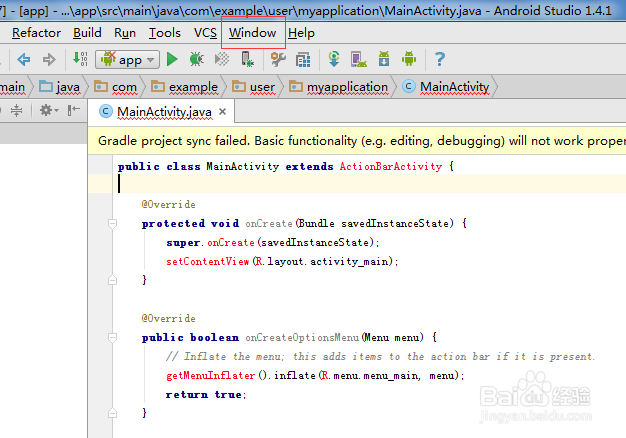The image size is (626, 438).
Task: Select the myapplication breadcrumb folder
Action: tap(339, 87)
